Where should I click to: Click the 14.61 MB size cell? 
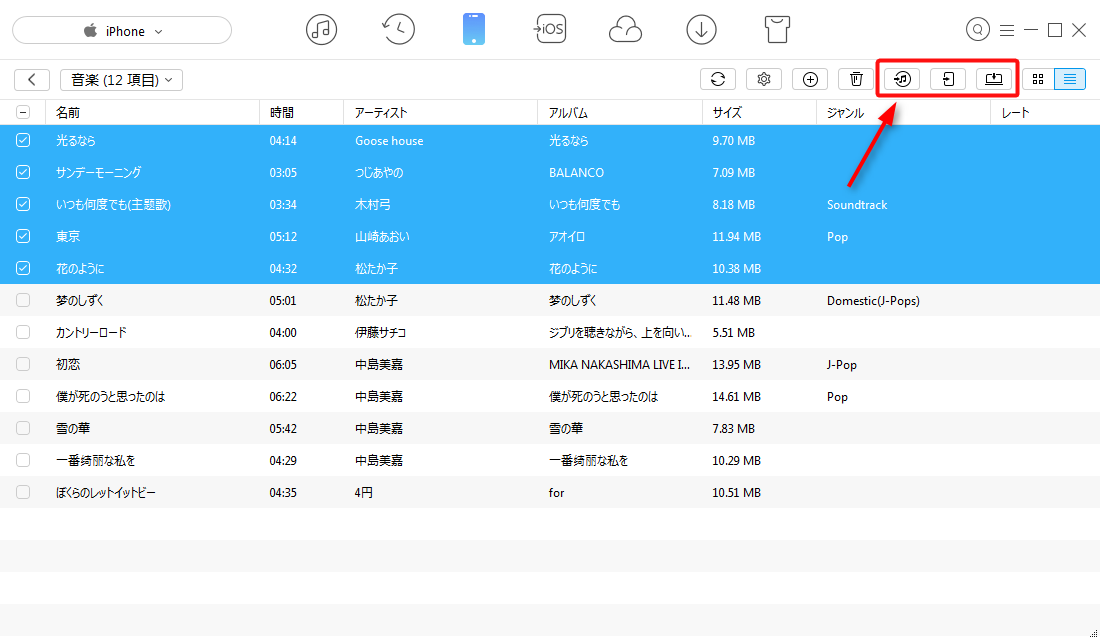click(736, 396)
